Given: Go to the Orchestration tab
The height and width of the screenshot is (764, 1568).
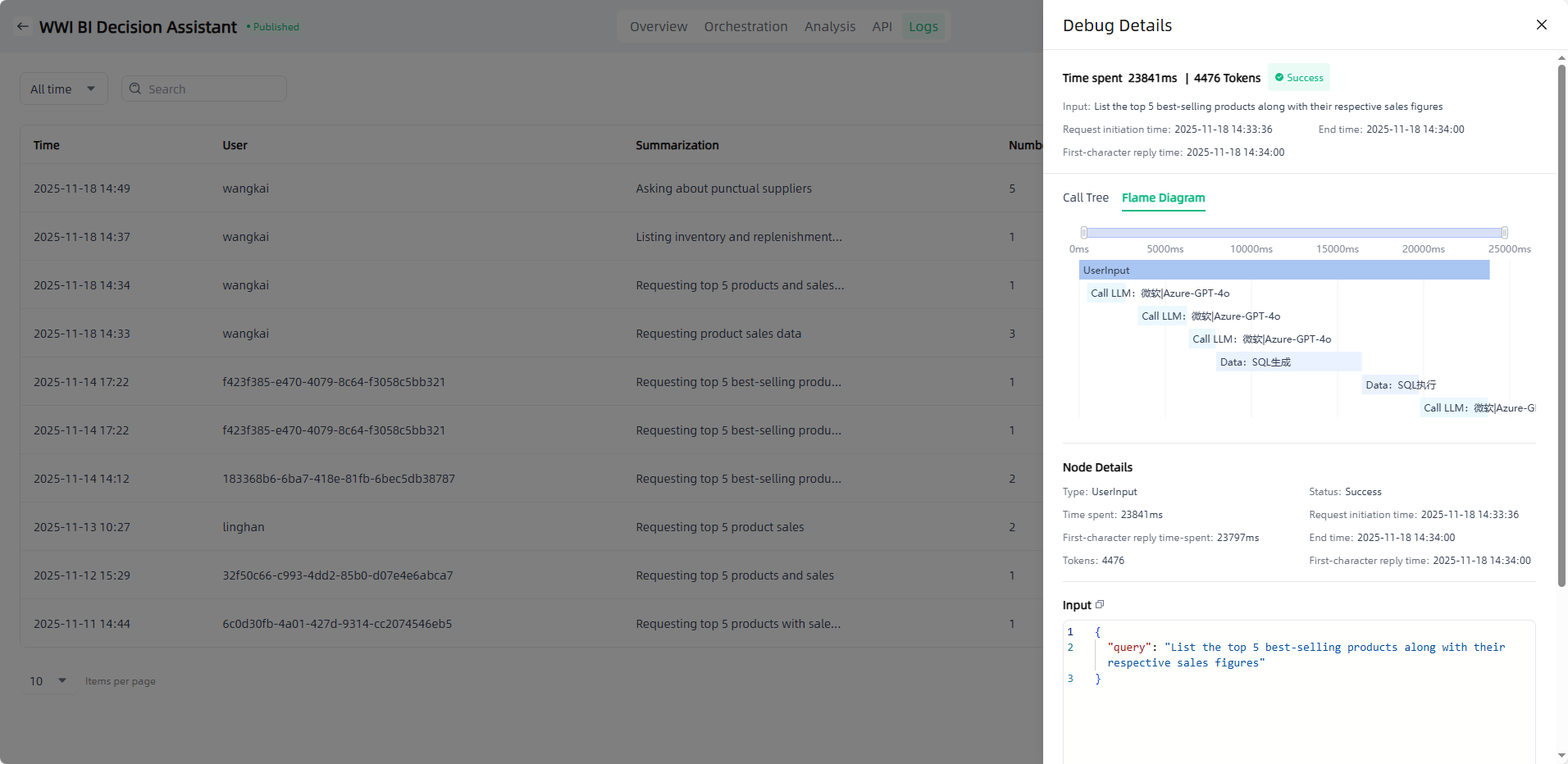Looking at the screenshot, I should [x=745, y=26].
